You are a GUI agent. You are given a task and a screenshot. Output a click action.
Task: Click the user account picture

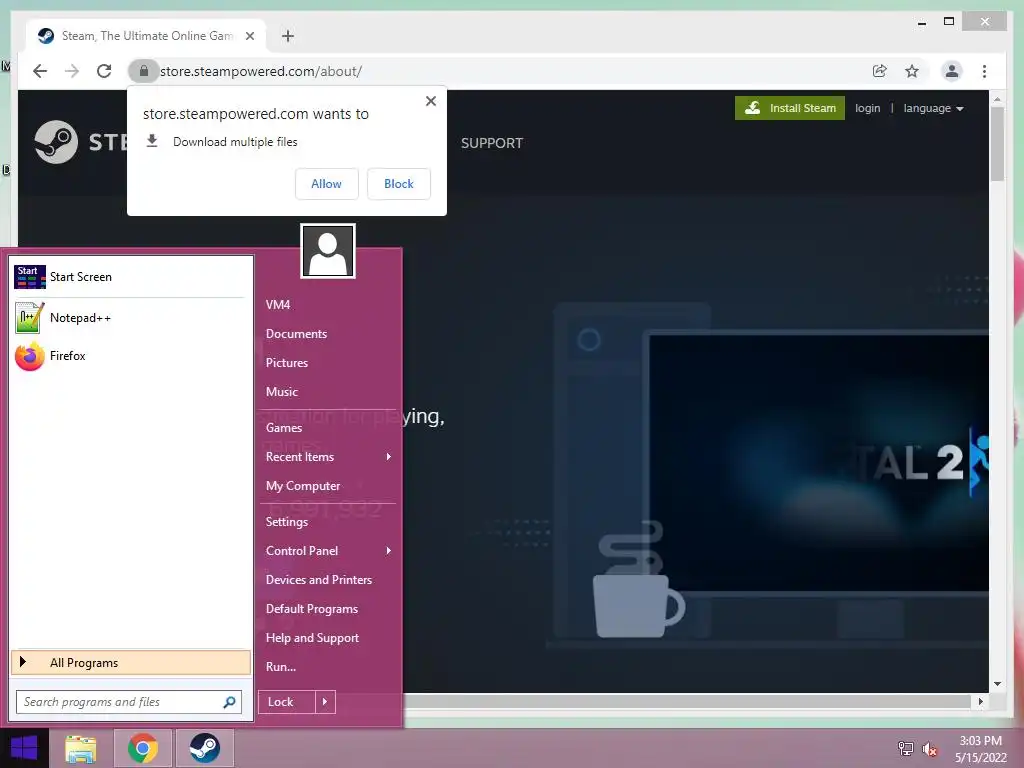(x=328, y=251)
